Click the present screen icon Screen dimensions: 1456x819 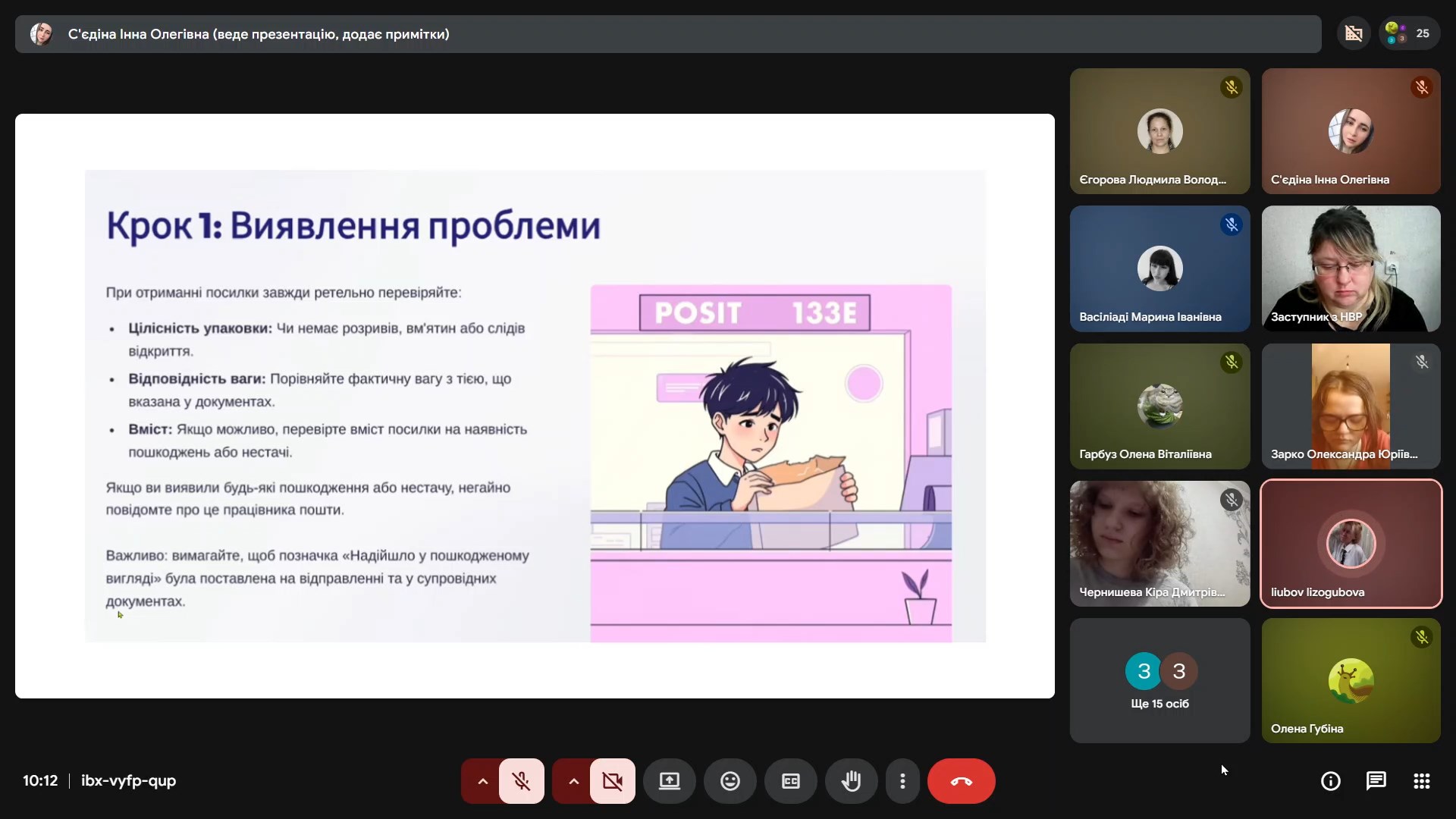[669, 781]
